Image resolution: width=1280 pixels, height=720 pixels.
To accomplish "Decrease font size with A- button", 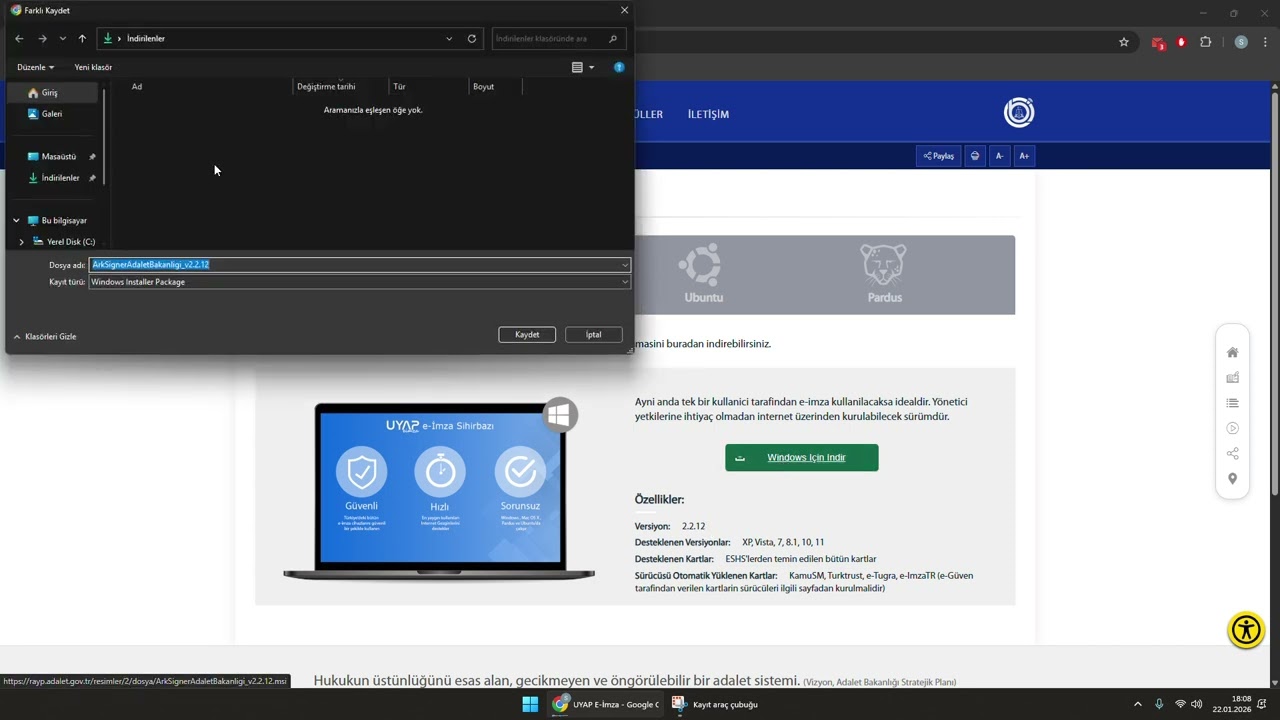I will [999, 156].
